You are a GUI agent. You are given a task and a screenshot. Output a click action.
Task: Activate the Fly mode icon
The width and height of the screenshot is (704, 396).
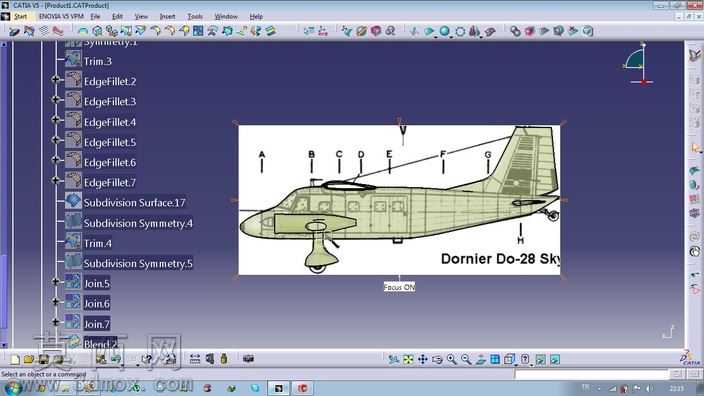[394, 360]
